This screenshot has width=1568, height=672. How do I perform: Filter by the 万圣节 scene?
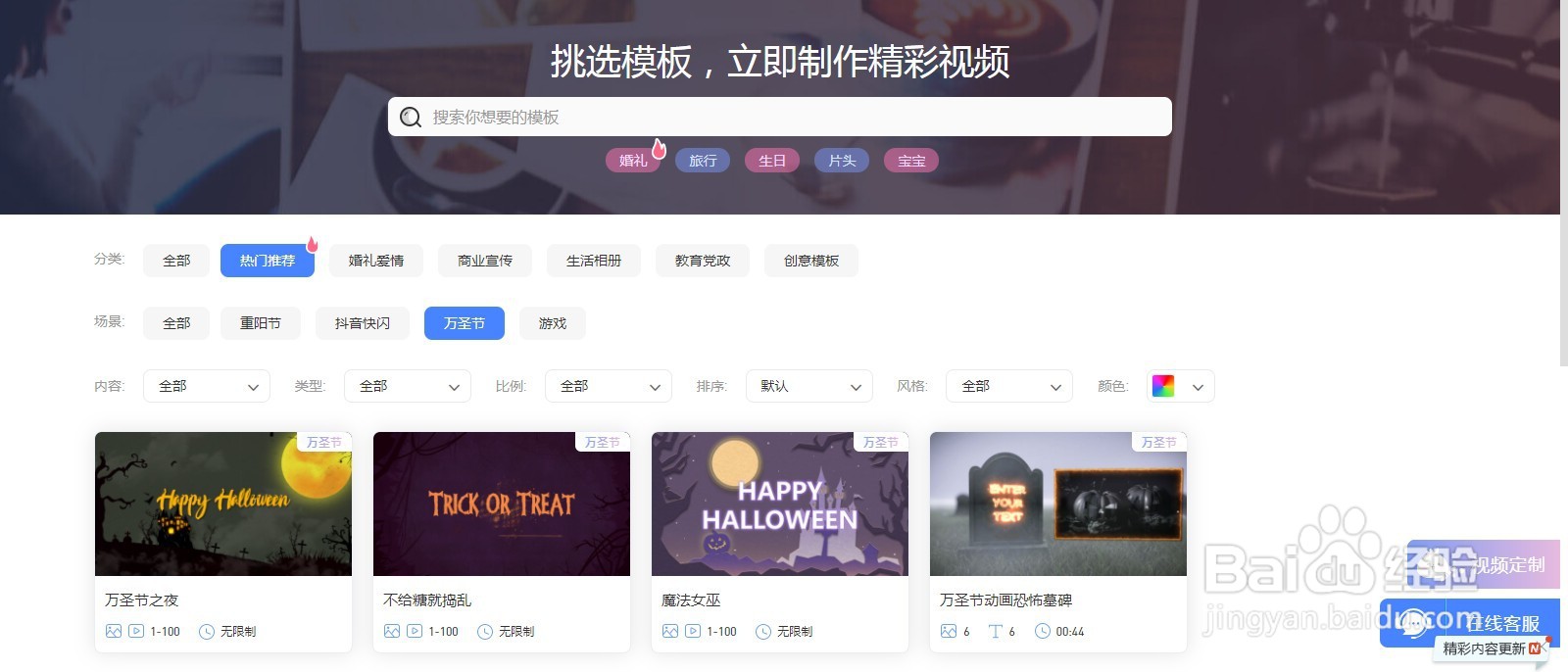[x=465, y=323]
